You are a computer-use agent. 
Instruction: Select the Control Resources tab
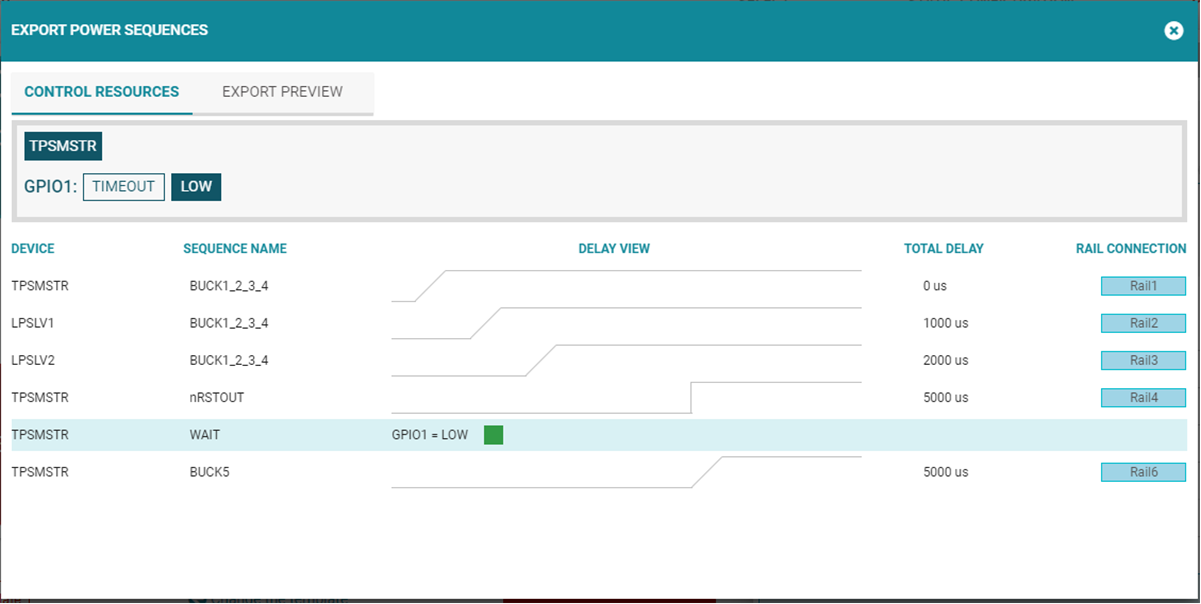tap(102, 92)
